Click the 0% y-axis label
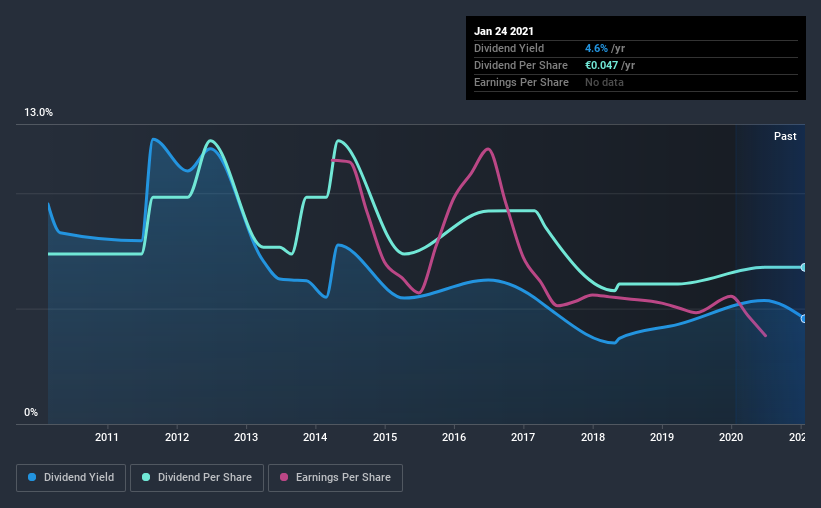The width and height of the screenshot is (821, 508). coord(31,413)
